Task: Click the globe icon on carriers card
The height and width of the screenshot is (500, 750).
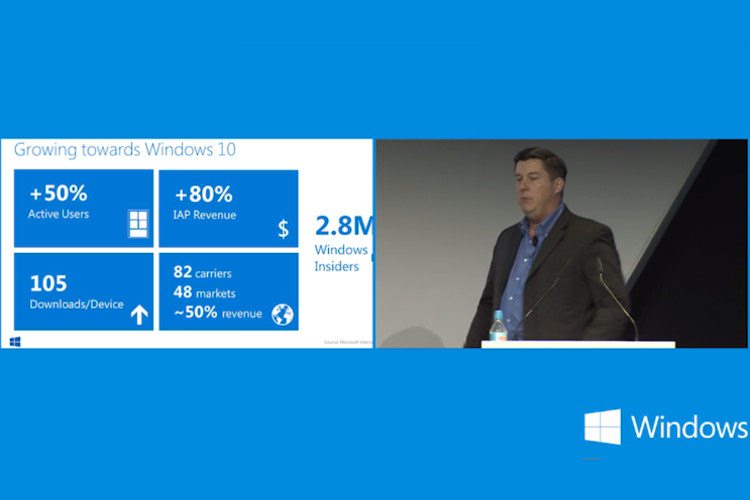Action: (282, 314)
